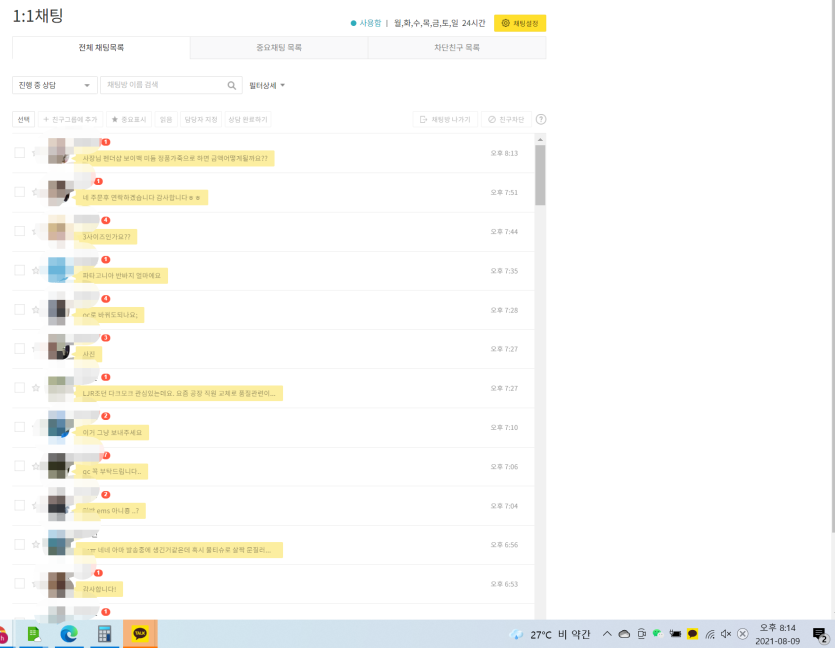The width and height of the screenshot is (835, 648).
Task: Check the box for the 오후 8:13 chat
Action: click(20, 153)
